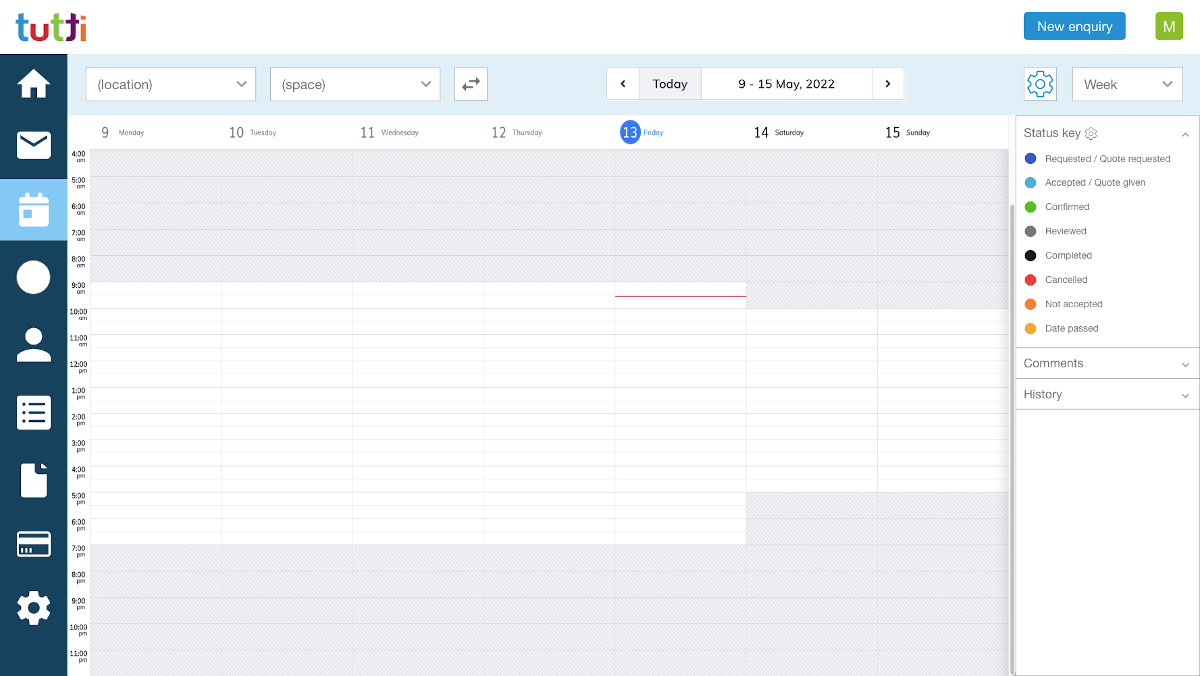Select Friday 13 in calendar header
This screenshot has height=676, width=1200.
click(x=630, y=132)
